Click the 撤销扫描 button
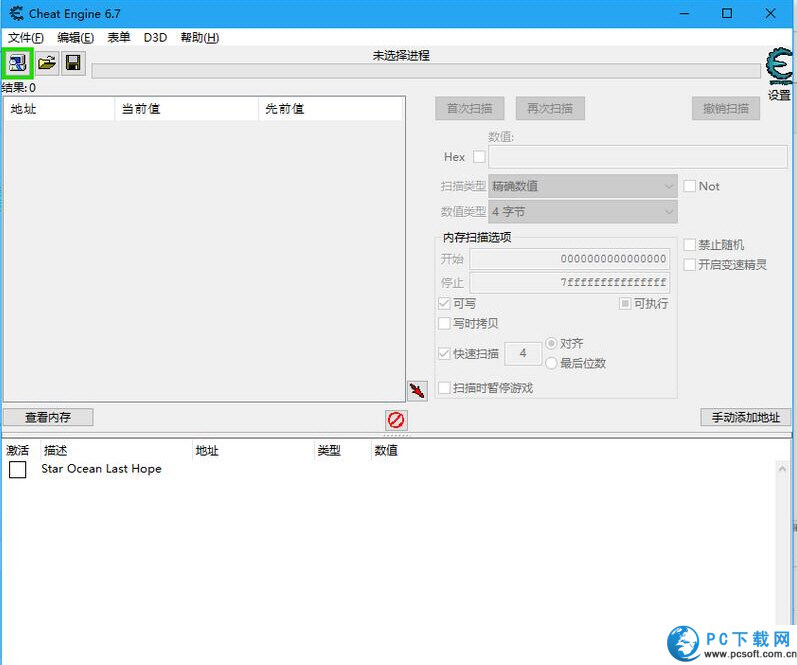This screenshot has width=797, height=665. 726,108
